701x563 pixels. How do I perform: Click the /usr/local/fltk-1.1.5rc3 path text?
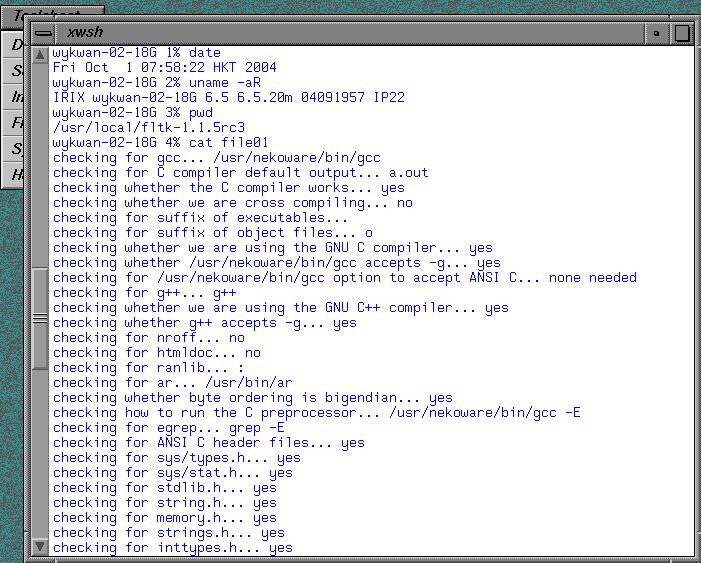[x=149, y=127]
